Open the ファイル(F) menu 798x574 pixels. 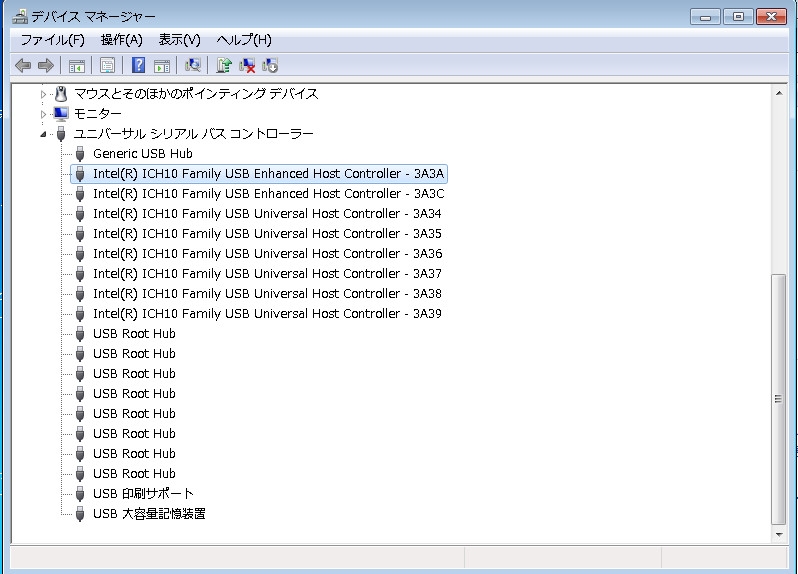click(52, 40)
